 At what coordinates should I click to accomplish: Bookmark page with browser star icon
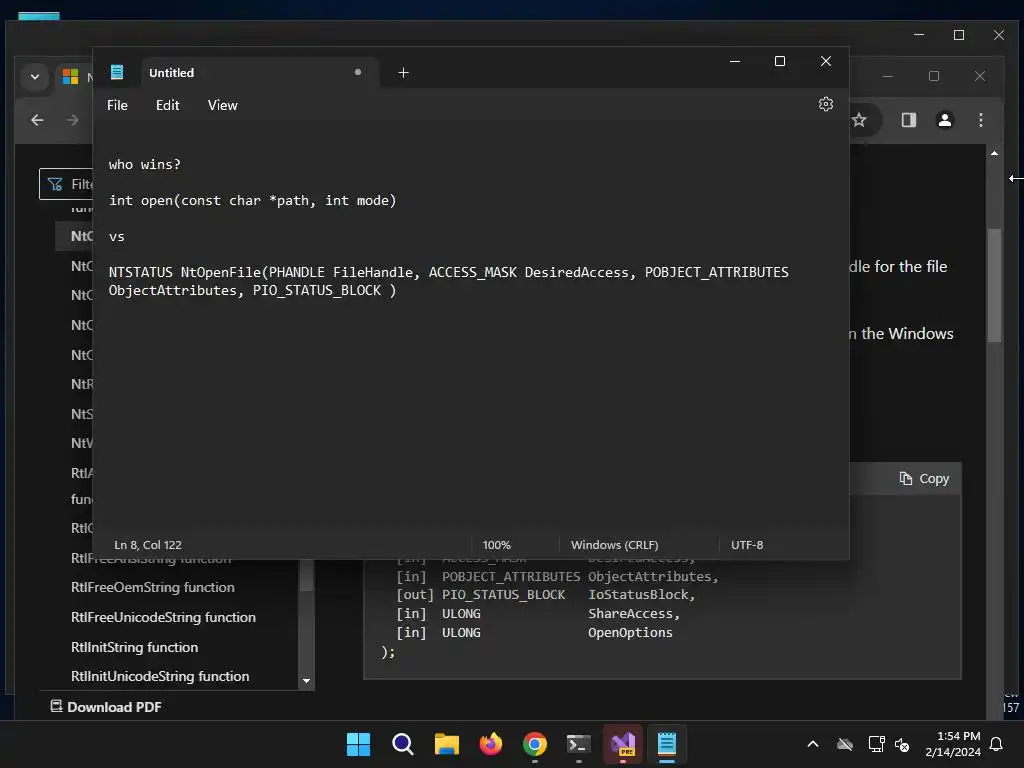(x=859, y=120)
